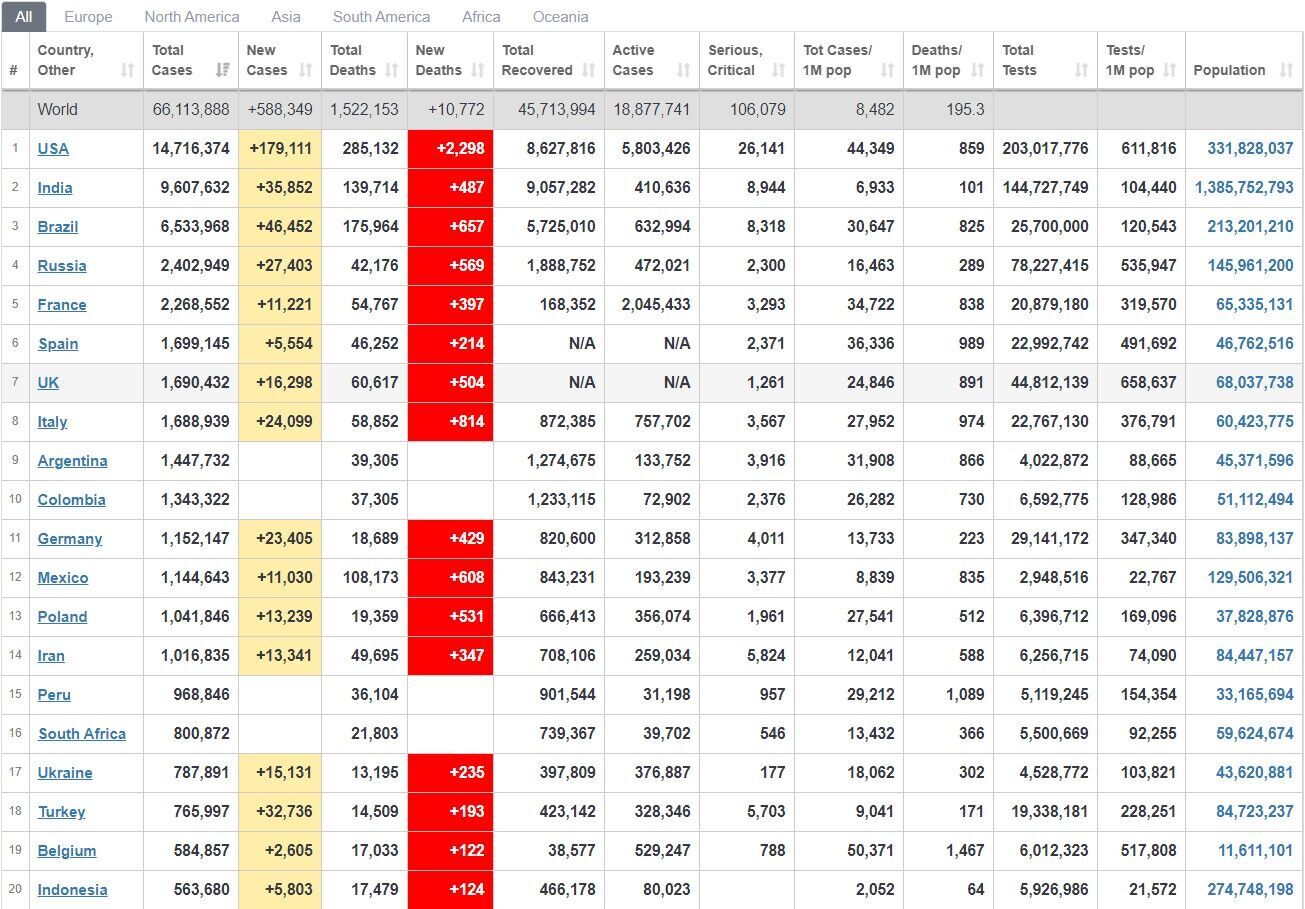Image resolution: width=1305 pixels, height=909 pixels.
Task: Open the Poland country link
Action: click(62, 617)
